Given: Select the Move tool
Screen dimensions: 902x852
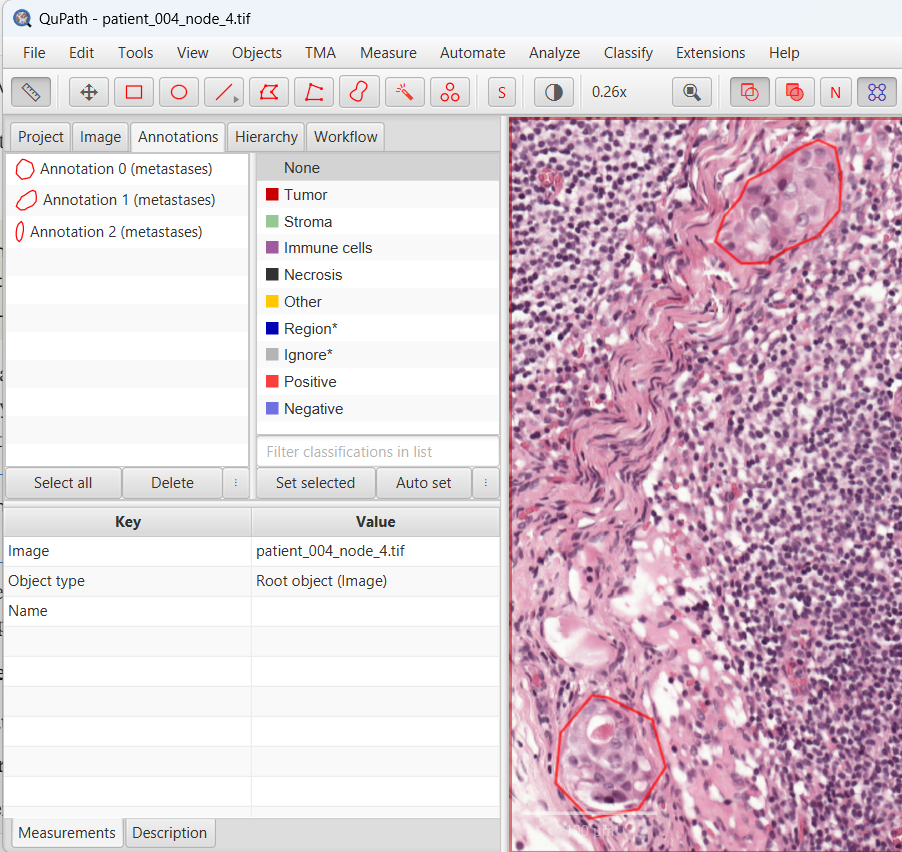Looking at the screenshot, I should pyautogui.click(x=89, y=92).
